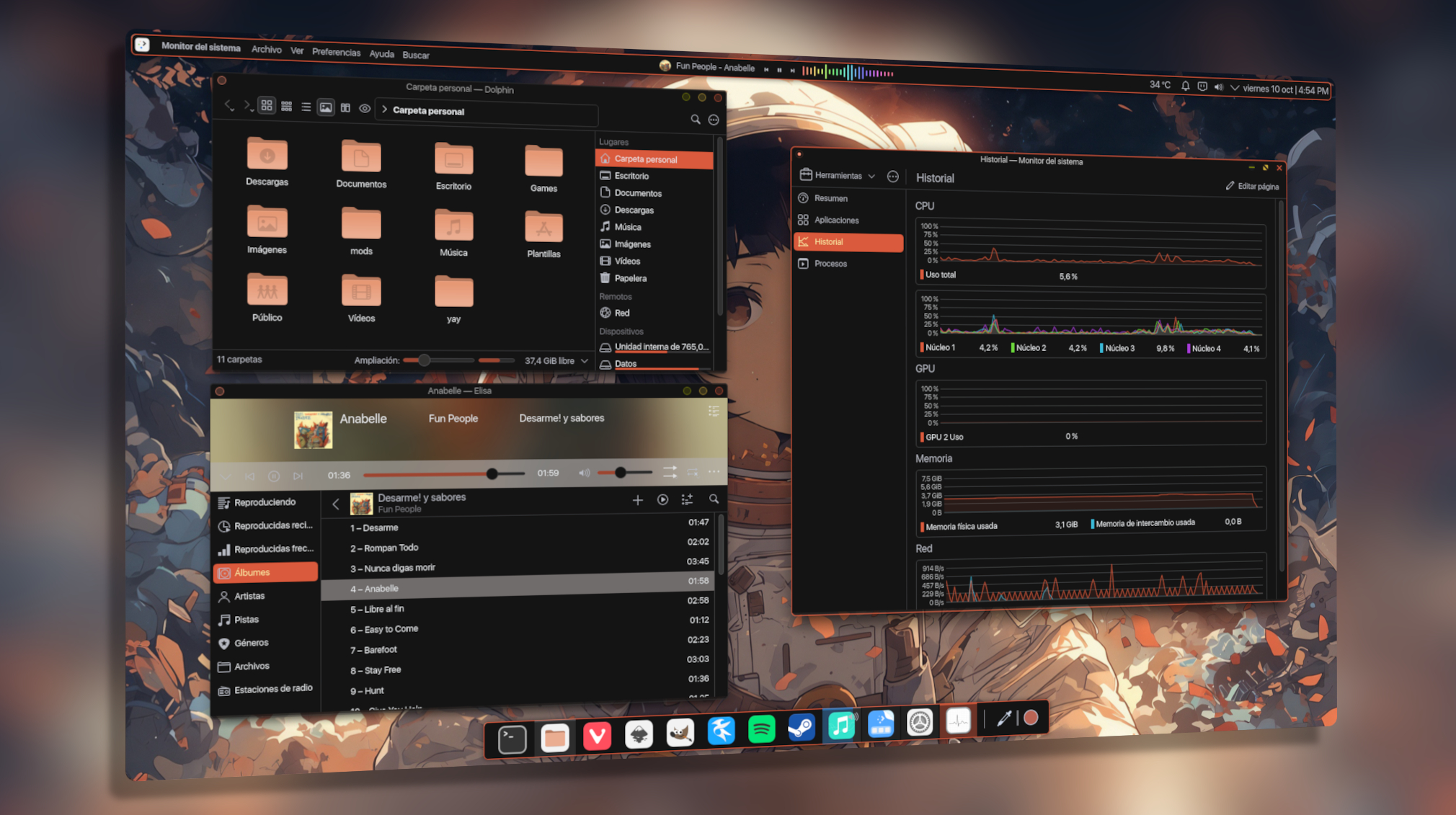Go to previous track in Elisa
Viewport: 1456px width, 815px height.
(249, 476)
